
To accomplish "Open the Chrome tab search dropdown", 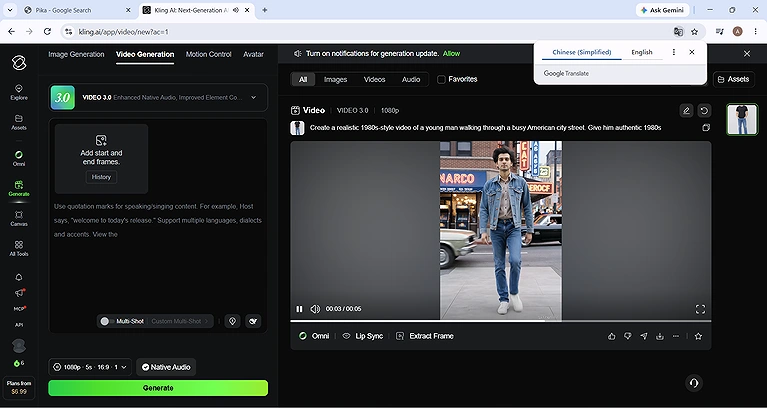I will tap(9, 10).
